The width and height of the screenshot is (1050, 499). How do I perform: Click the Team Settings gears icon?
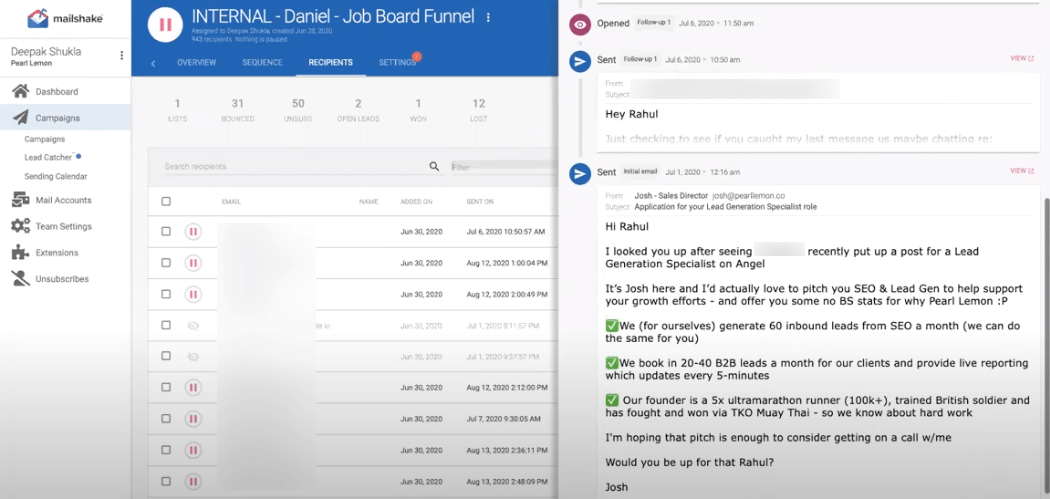pyautogui.click(x=21, y=226)
